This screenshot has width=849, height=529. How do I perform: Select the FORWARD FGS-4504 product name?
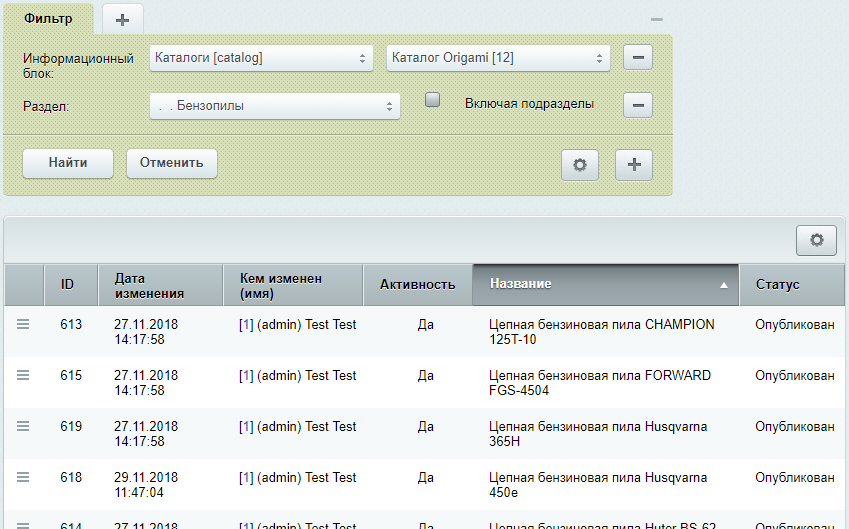(600, 383)
